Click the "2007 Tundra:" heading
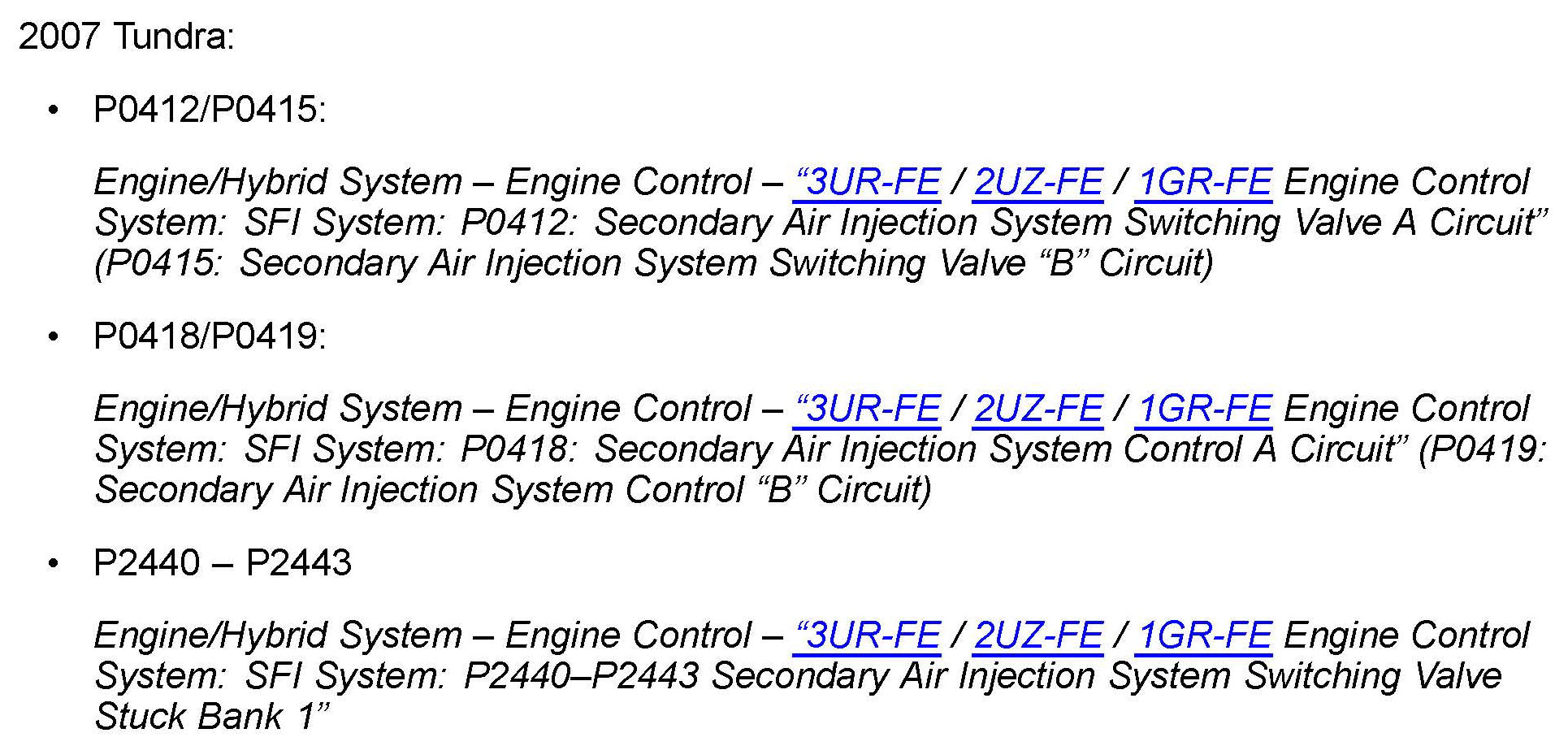1568x746 pixels. 126,37
